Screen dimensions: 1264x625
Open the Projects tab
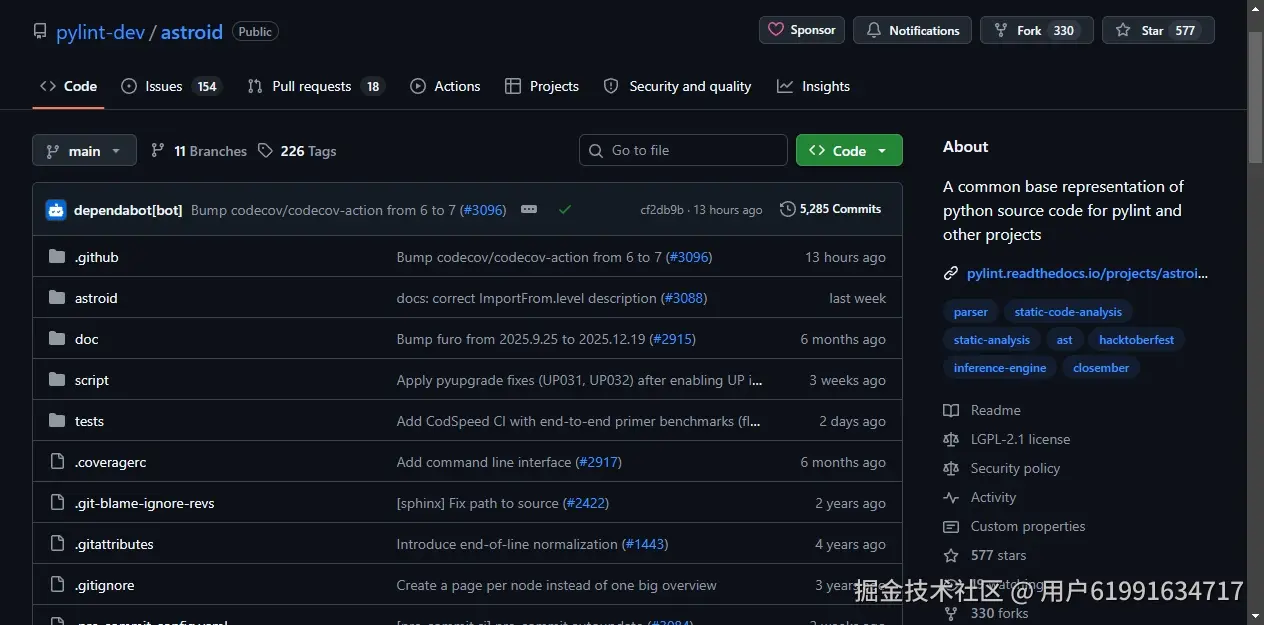(542, 86)
